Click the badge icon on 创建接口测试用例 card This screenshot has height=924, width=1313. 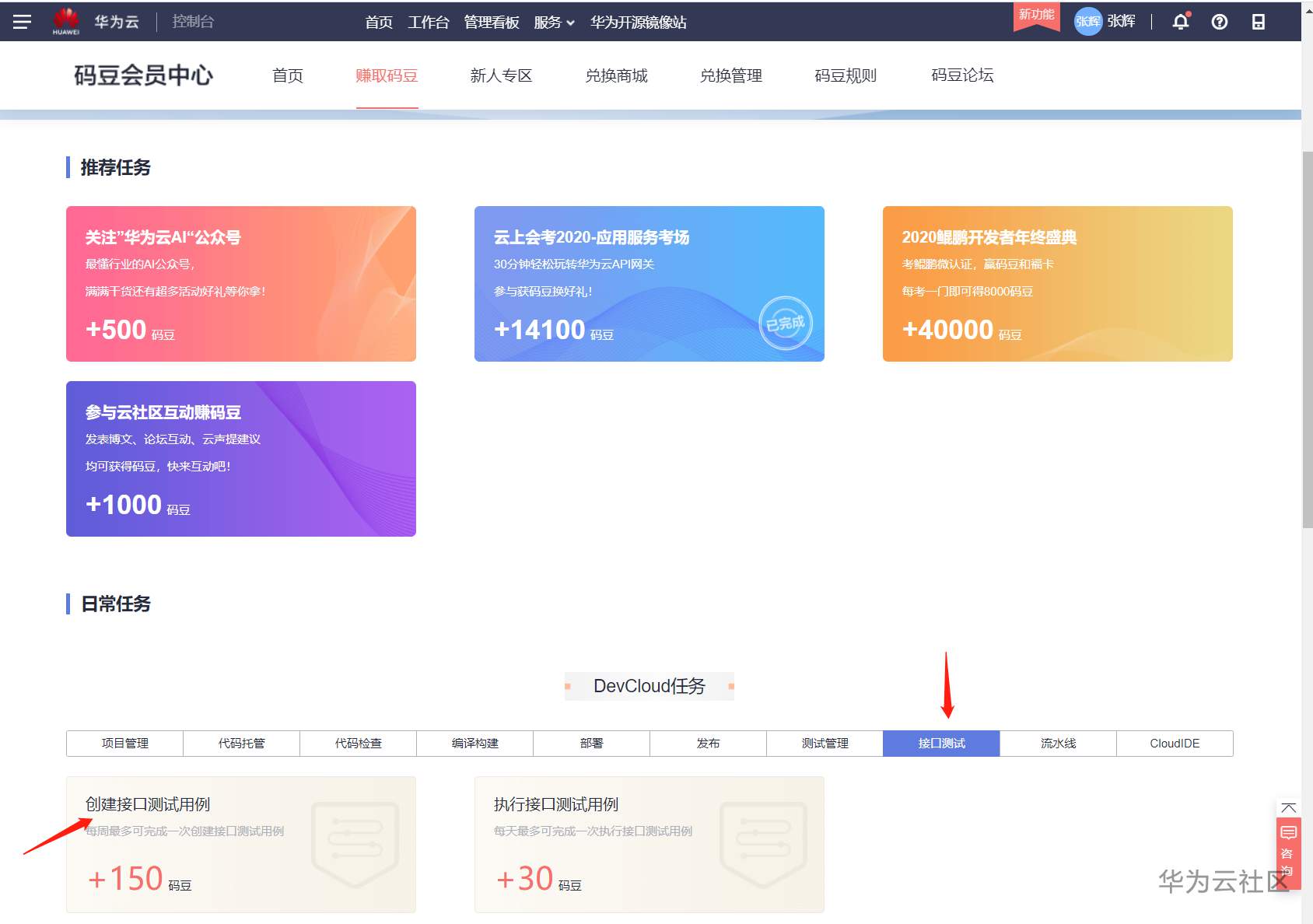point(355,845)
